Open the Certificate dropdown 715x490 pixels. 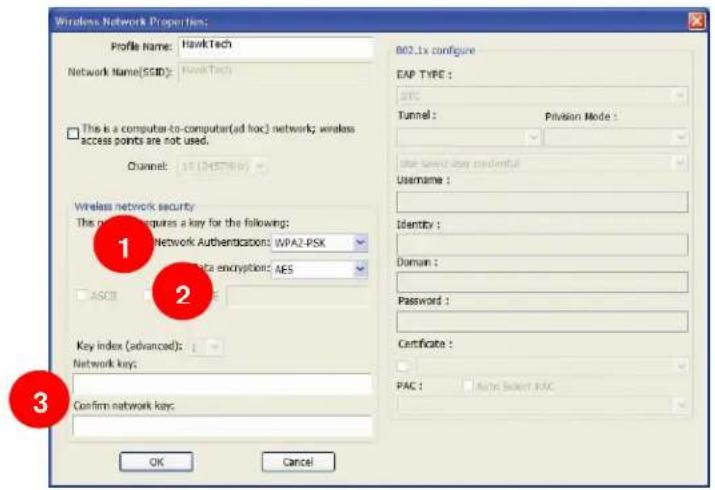pos(552,366)
